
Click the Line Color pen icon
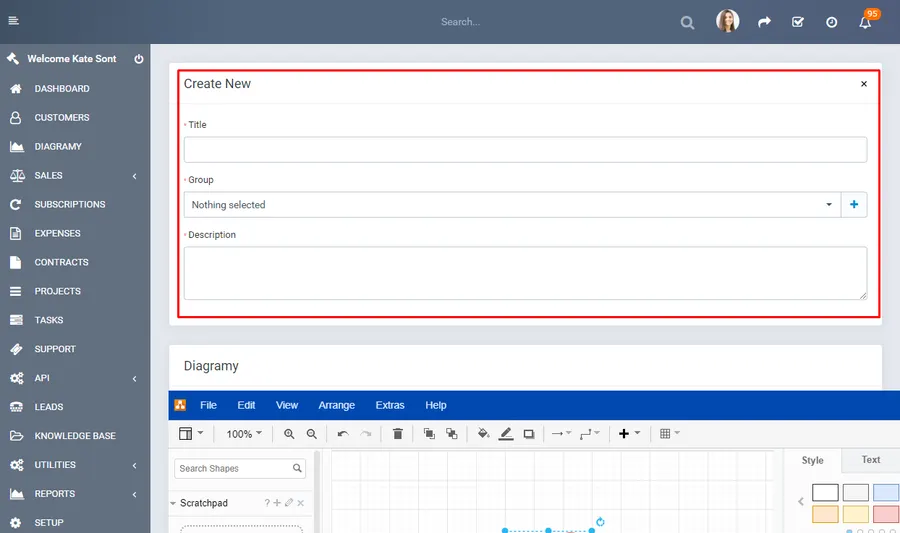(x=506, y=434)
